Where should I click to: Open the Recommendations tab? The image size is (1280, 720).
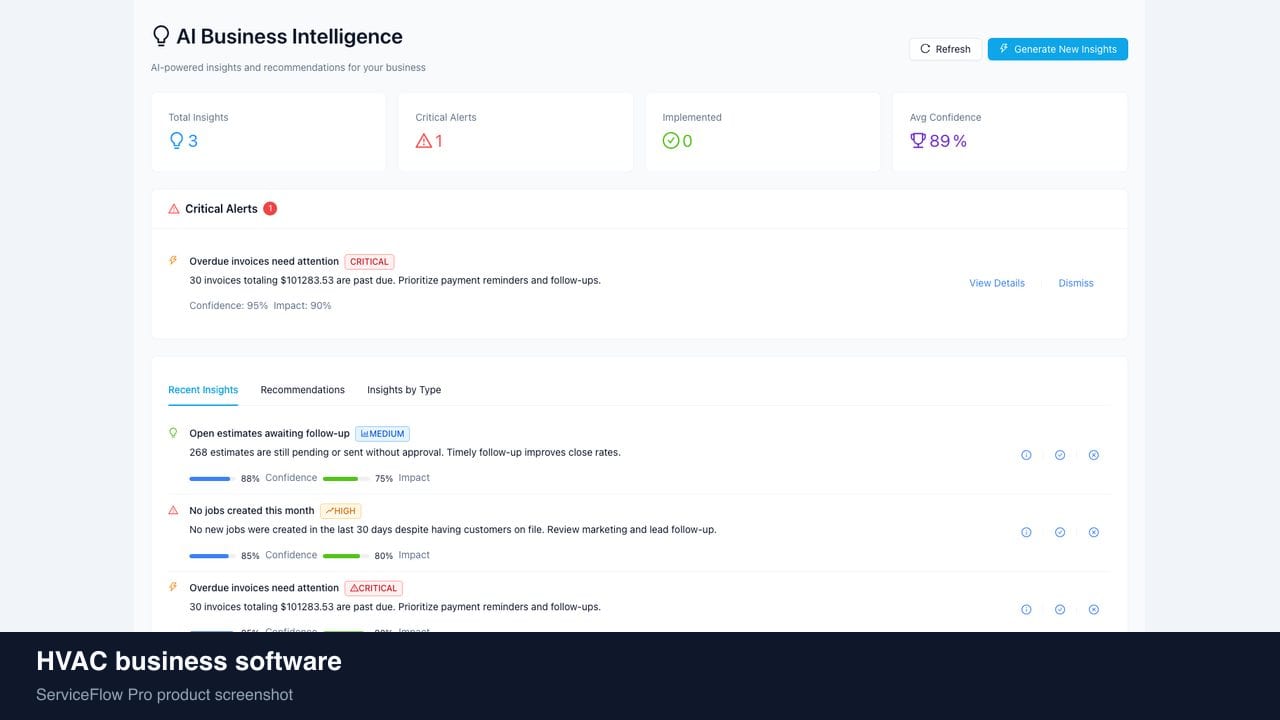(x=303, y=390)
